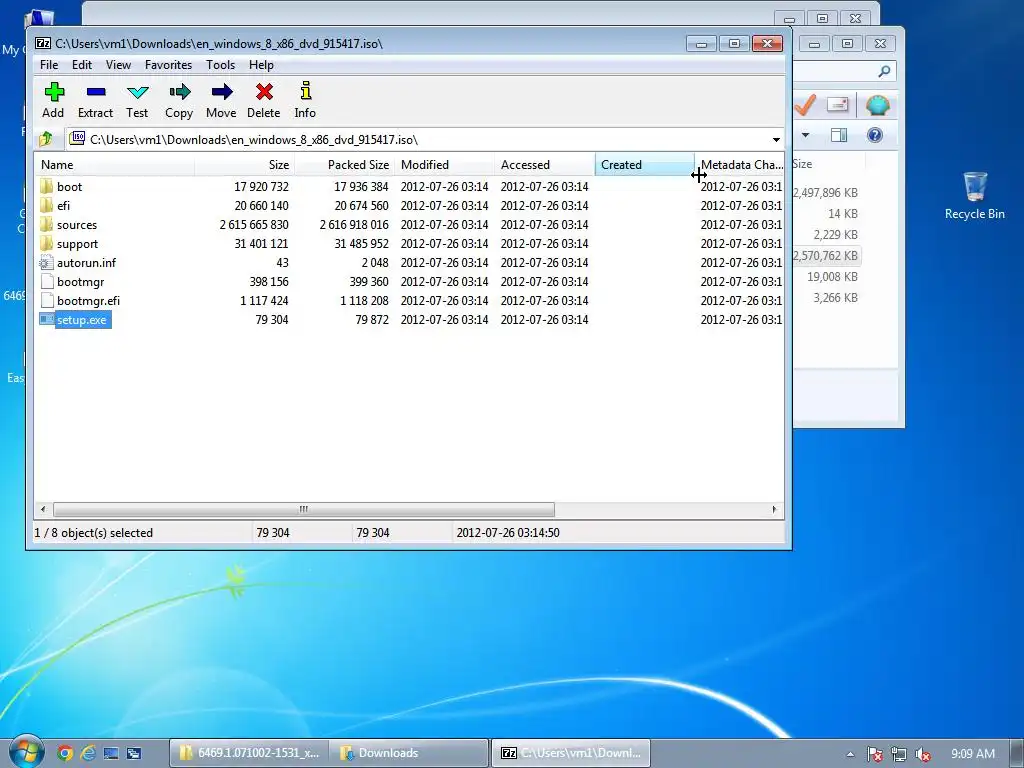Open the Tools menu
Image resolution: width=1024 pixels, height=768 pixels.
click(220, 65)
